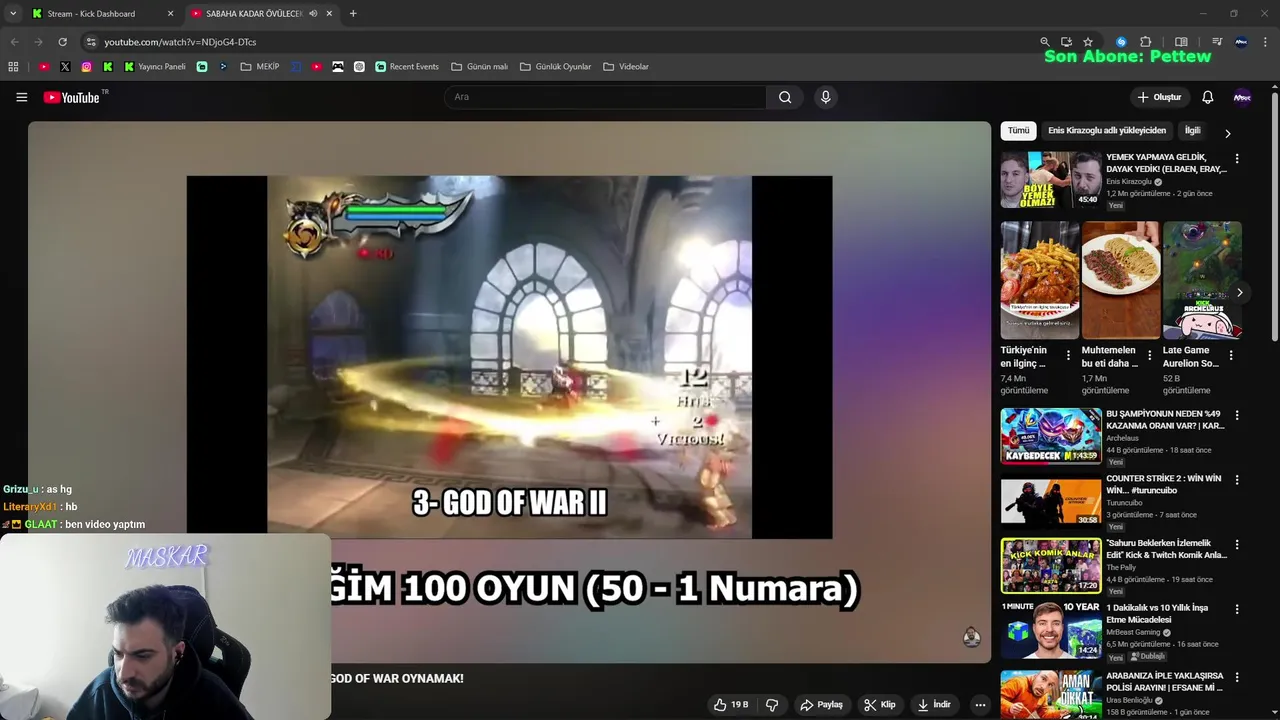Open the YouTube hamburger guide menu
This screenshot has width=1280, height=720.
[x=21, y=97]
